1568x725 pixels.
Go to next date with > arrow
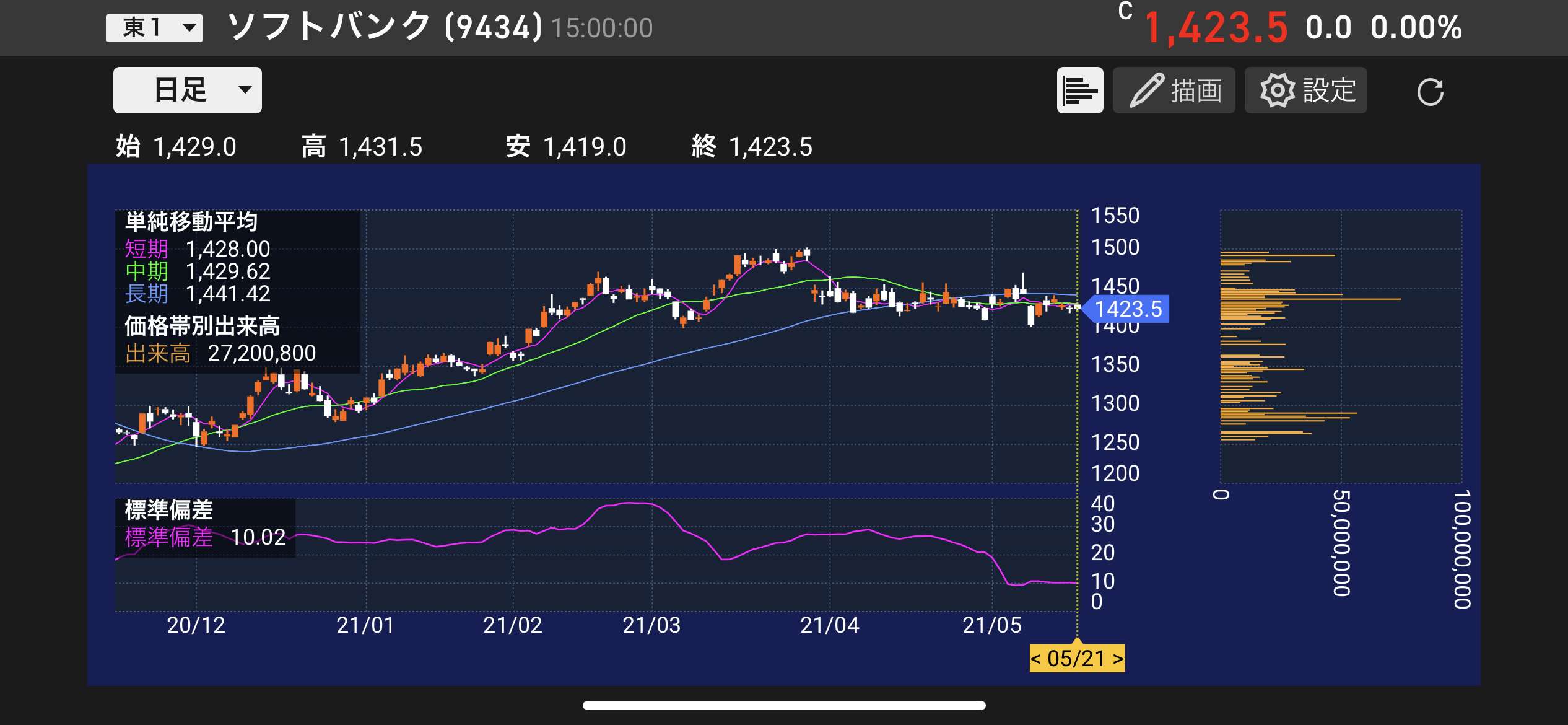(1118, 659)
